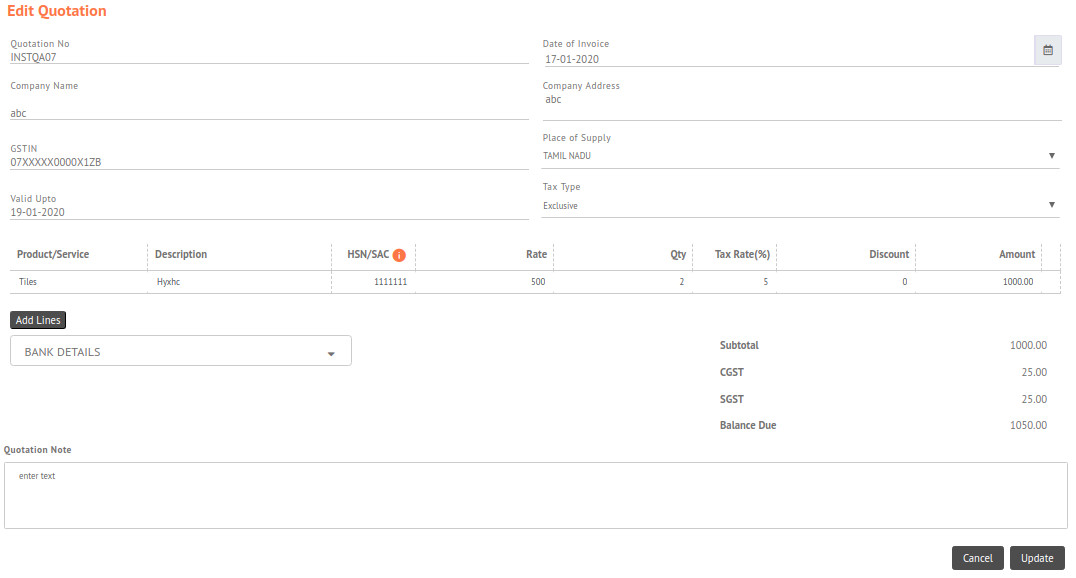Expand the Tax Type dropdown arrow
The width and height of the screenshot is (1076, 578).
coord(1051,205)
